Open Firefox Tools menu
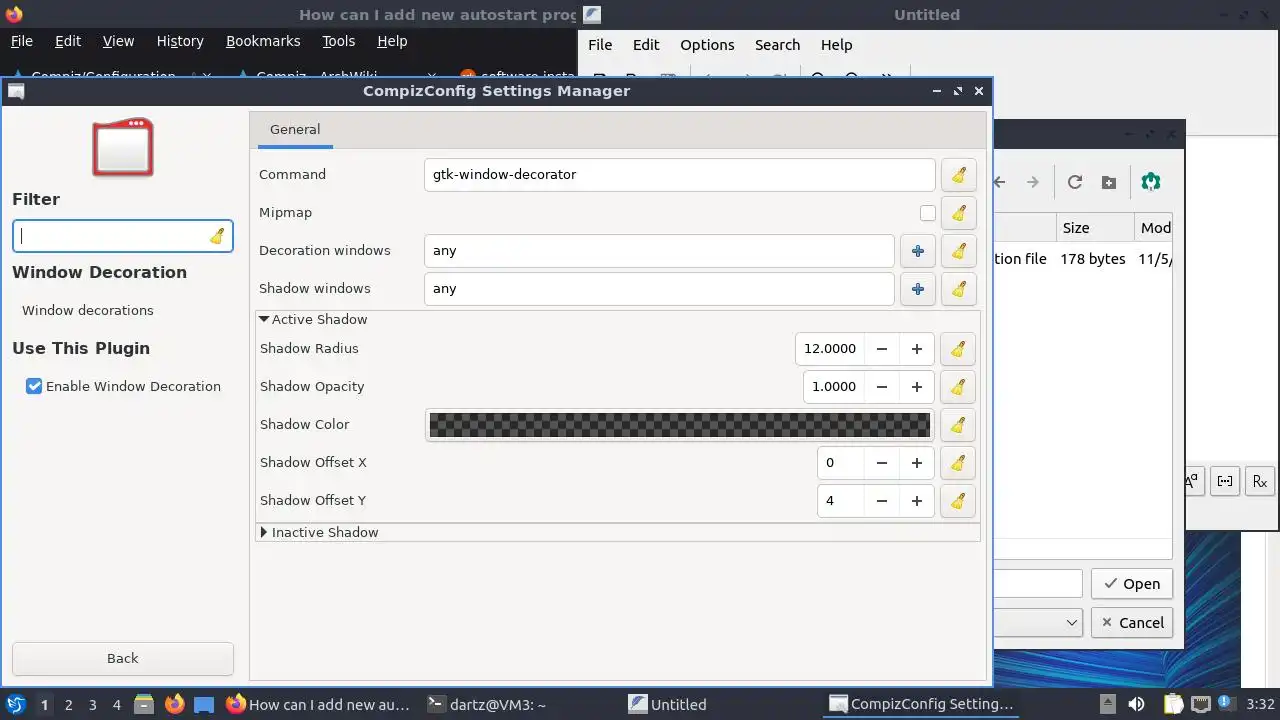Viewport: 1280px width, 720px height. tap(338, 41)
